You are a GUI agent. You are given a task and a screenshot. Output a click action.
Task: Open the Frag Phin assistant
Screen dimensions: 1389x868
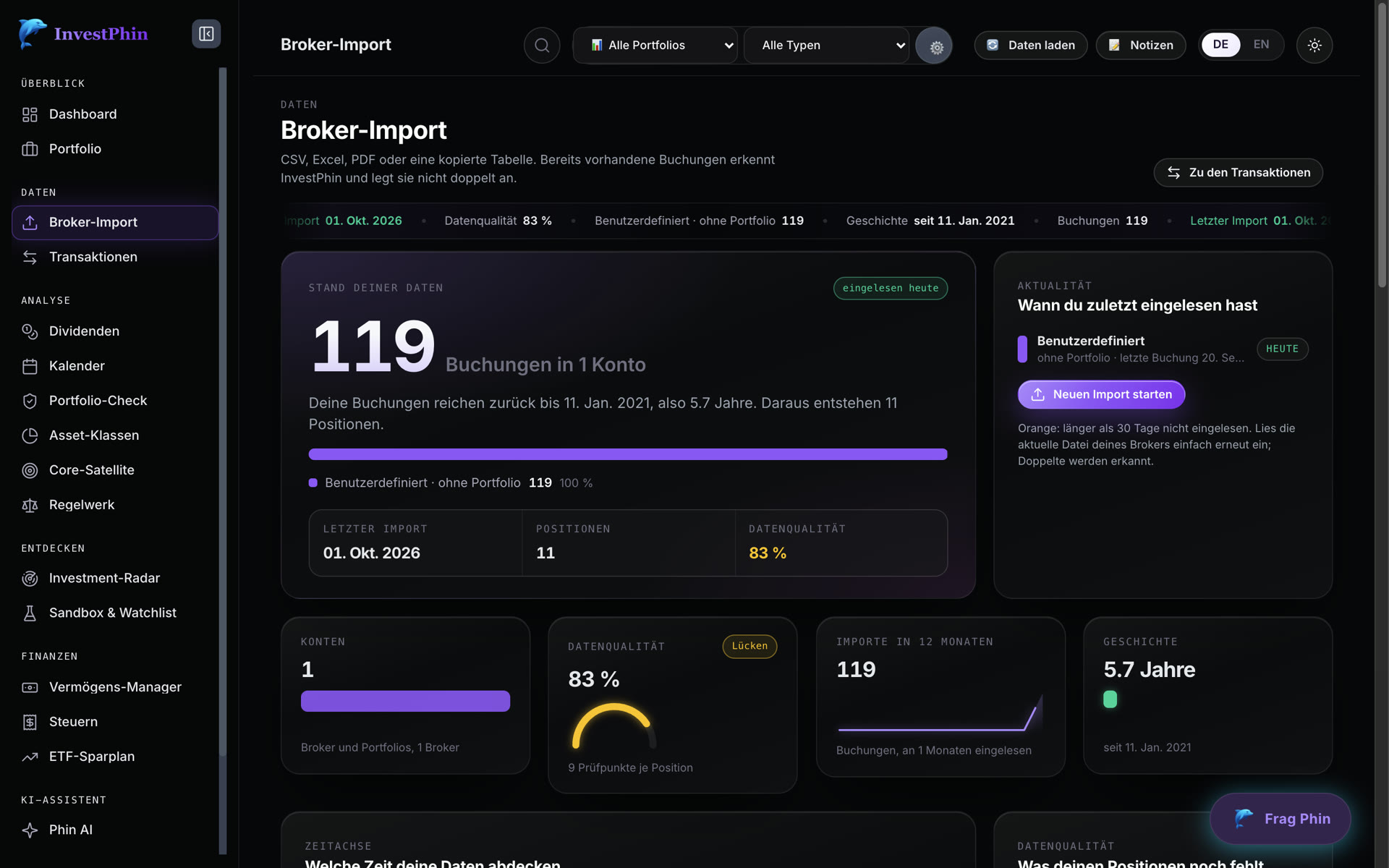point(1280,819)
